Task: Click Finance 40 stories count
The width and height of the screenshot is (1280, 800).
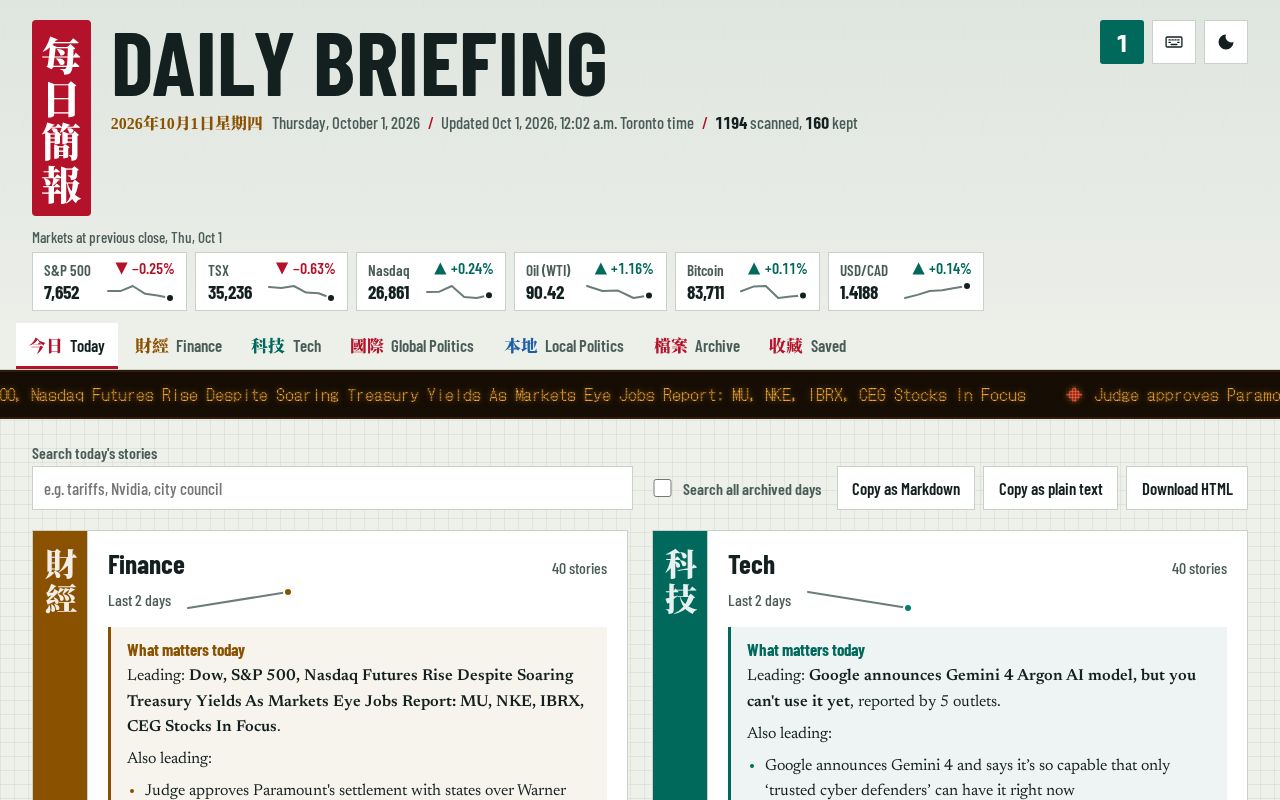Action: pos(579,568)
